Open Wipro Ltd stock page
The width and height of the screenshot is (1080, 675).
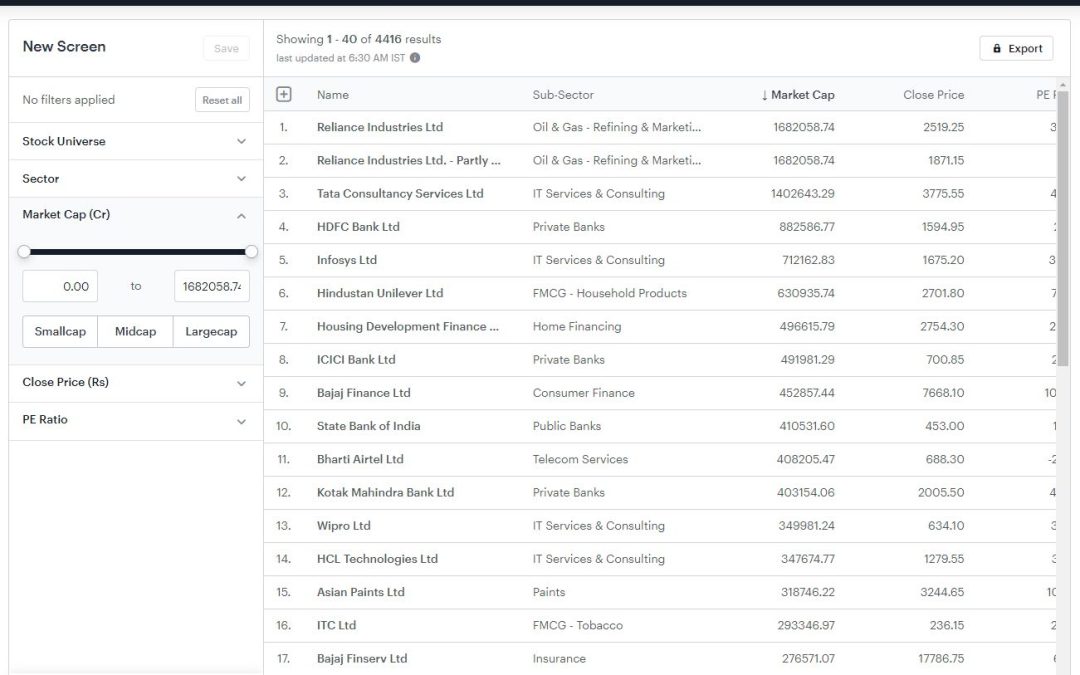344,526
